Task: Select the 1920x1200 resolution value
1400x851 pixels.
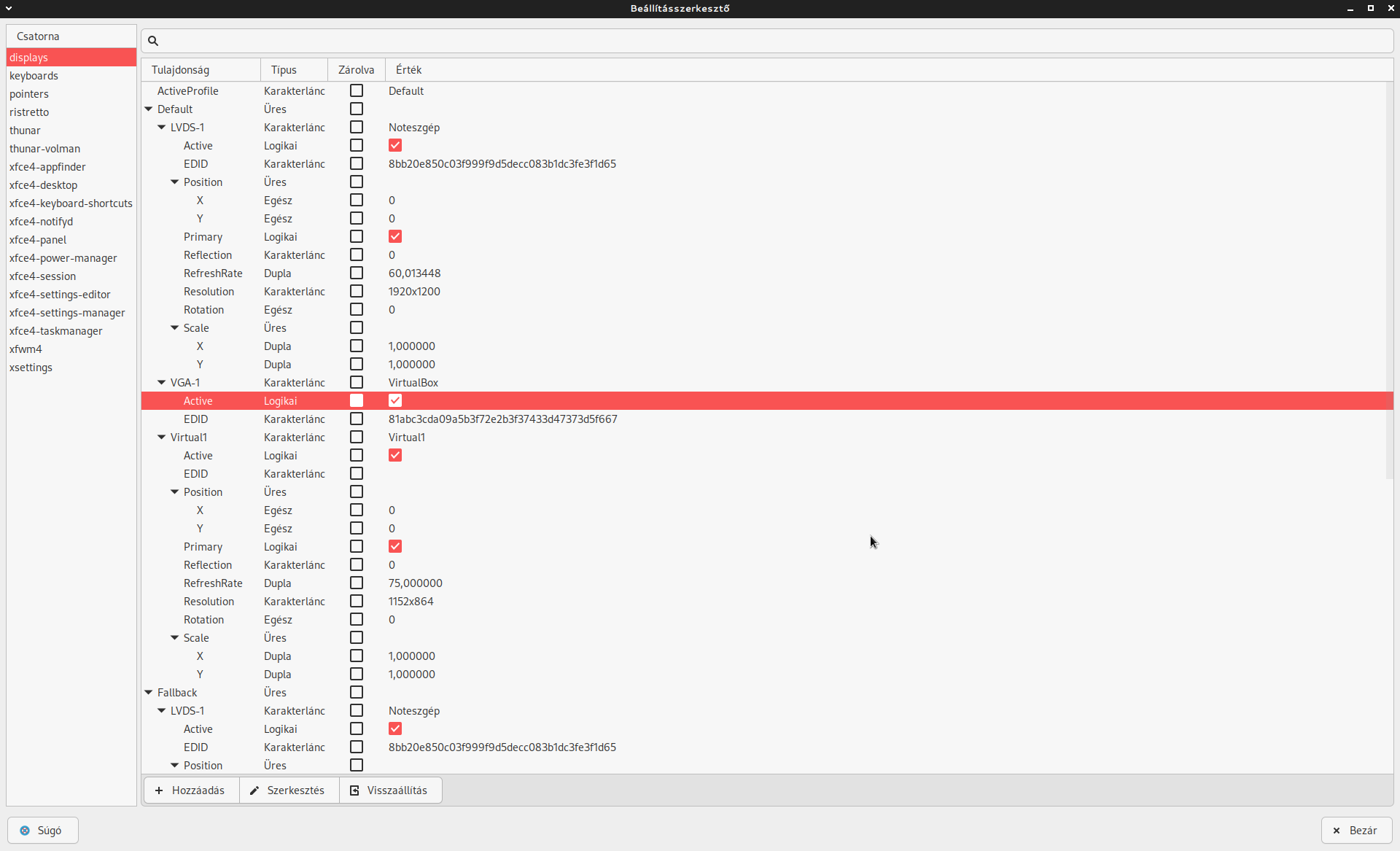Action: pyautogui.click(x=414, y=292)
